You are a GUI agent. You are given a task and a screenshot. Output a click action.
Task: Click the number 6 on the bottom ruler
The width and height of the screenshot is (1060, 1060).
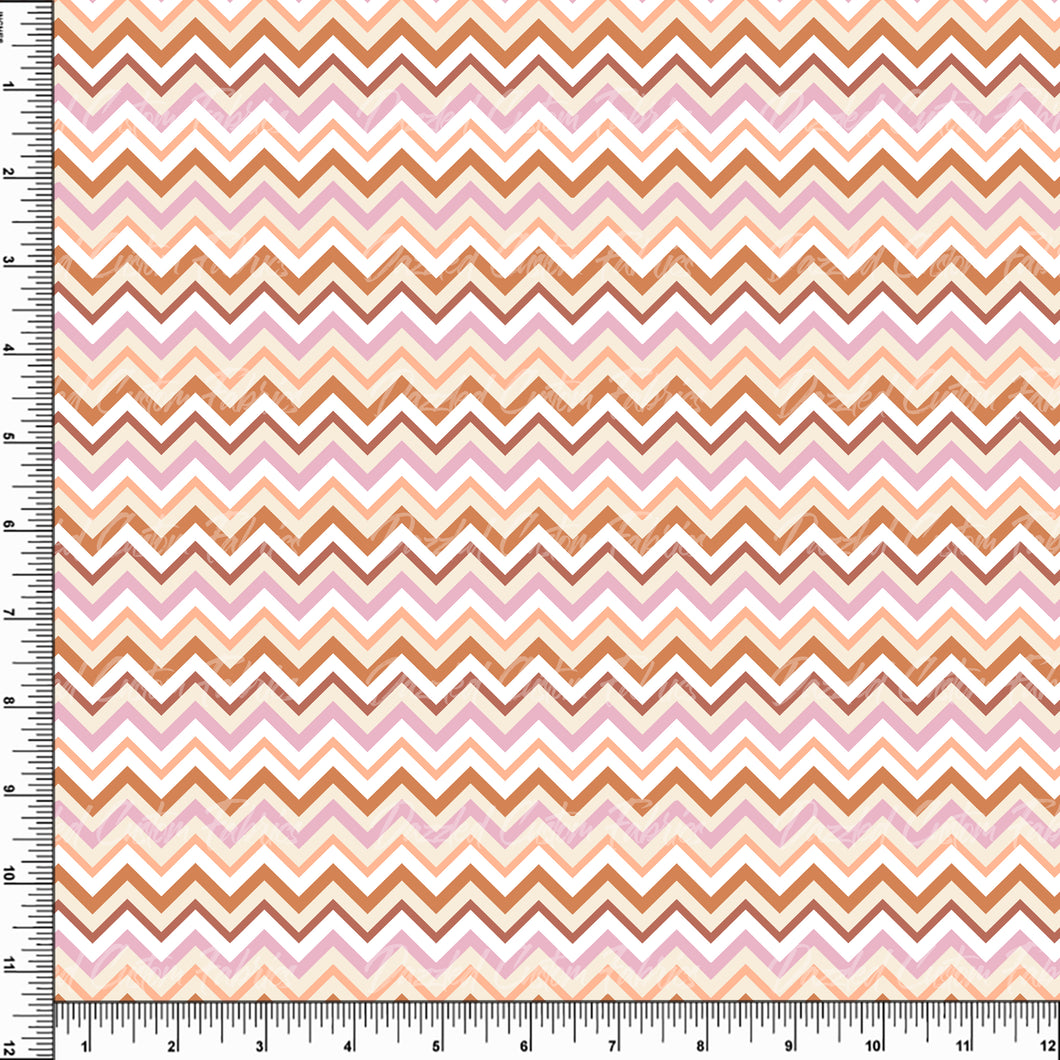tap(525, 1046)
